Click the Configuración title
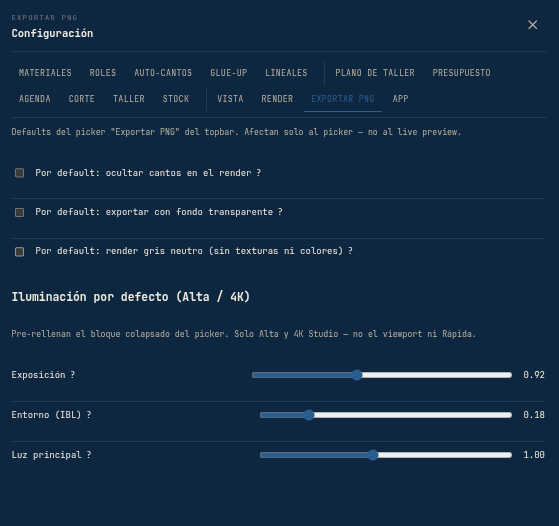Image resolution: width=559 pixels, height=526 pixels. 52,33
